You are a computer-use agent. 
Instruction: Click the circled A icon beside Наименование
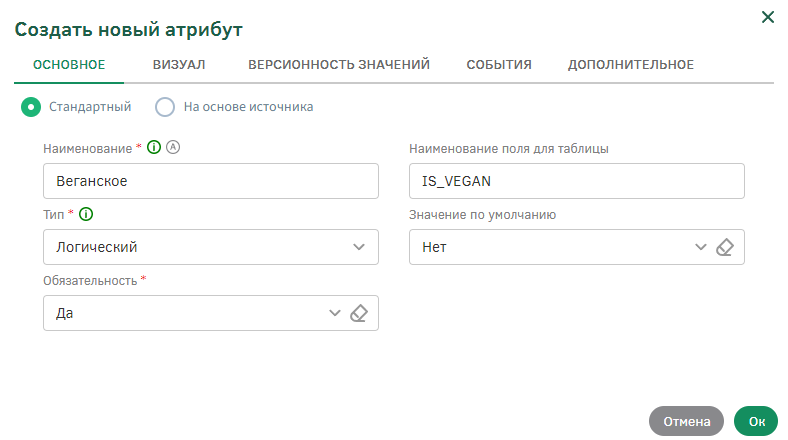(171, 148)
